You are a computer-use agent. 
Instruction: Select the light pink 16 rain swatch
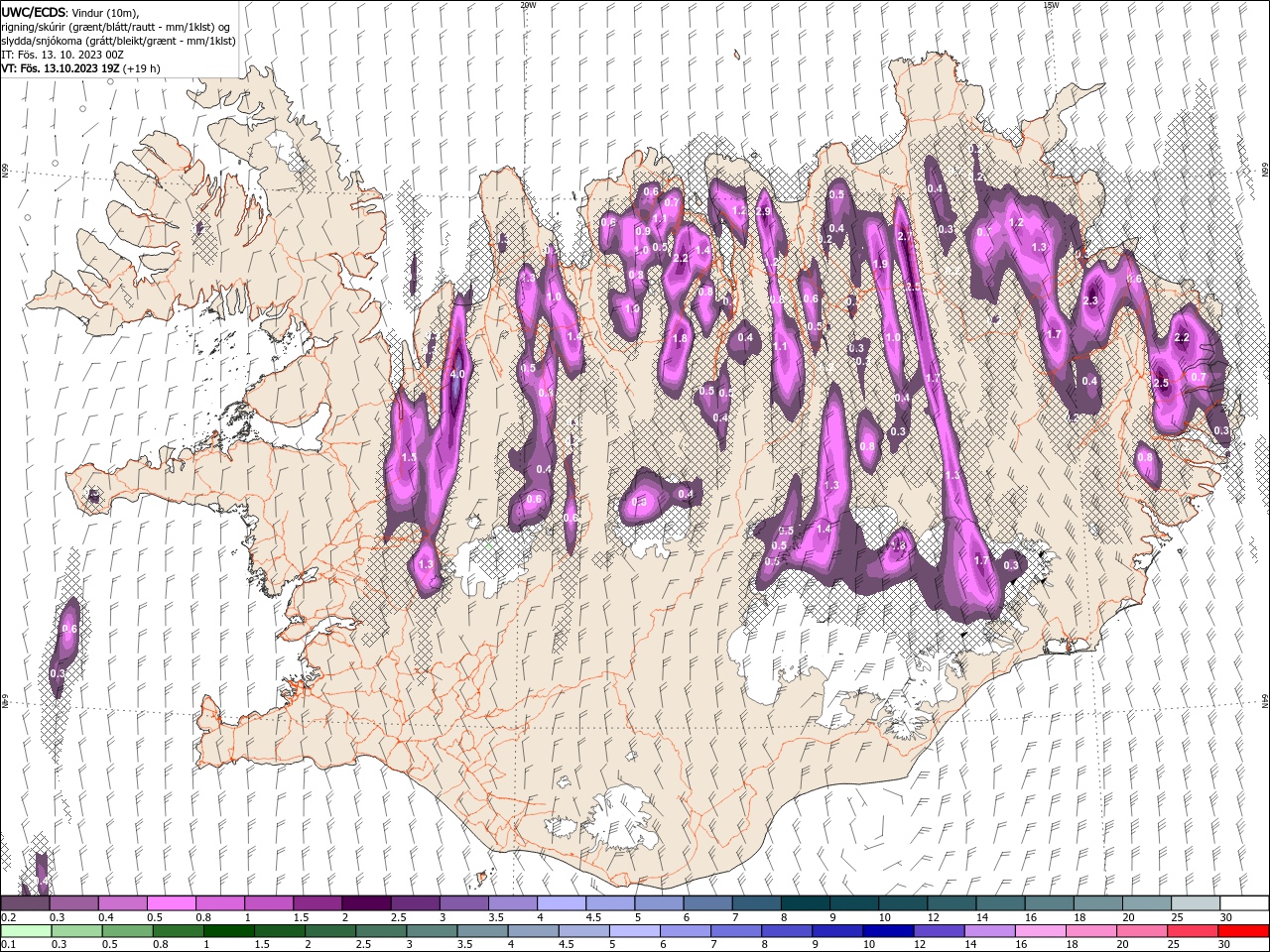pos(1040,930)
